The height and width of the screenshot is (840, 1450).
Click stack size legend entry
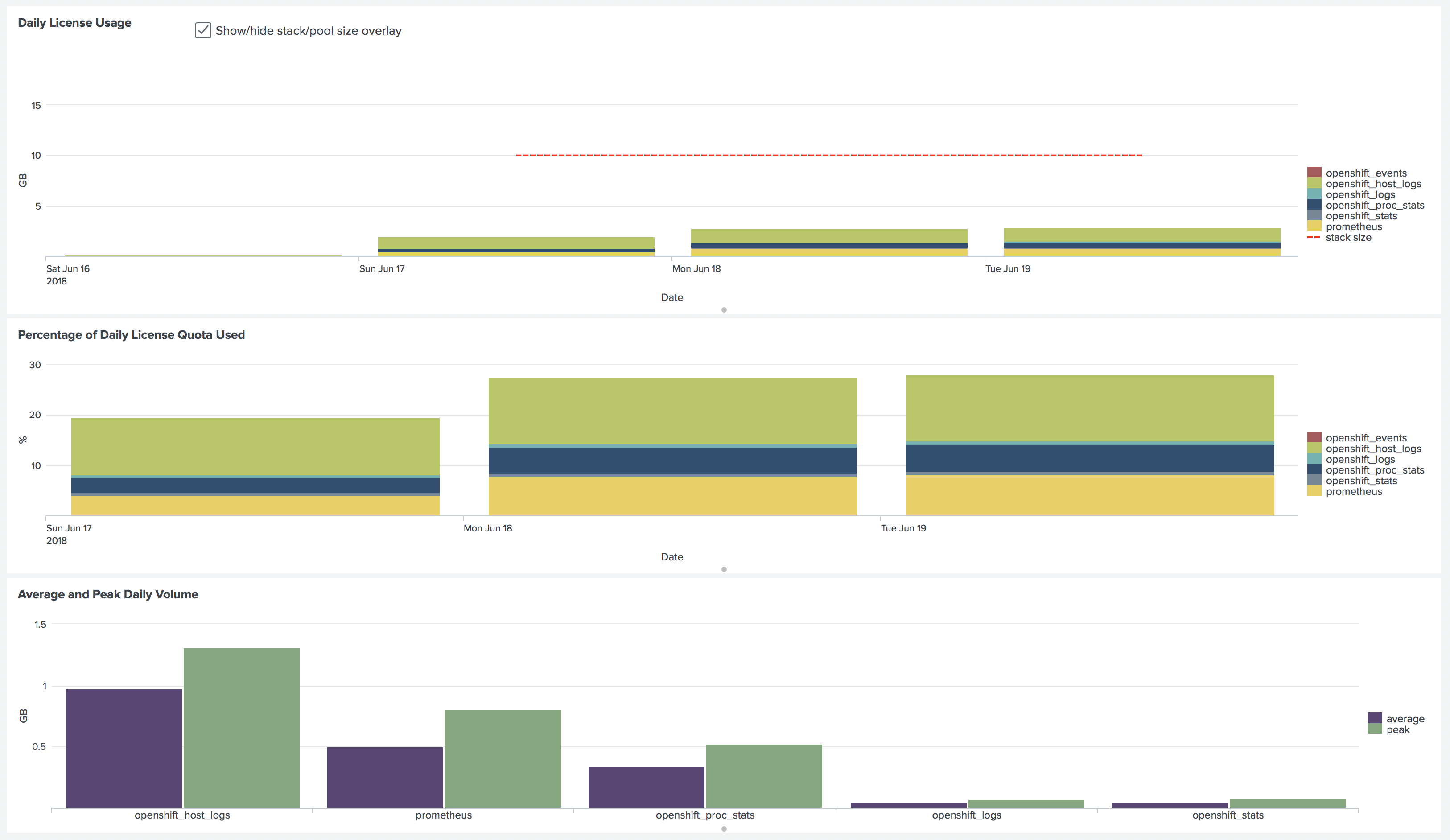(1339, 237)
